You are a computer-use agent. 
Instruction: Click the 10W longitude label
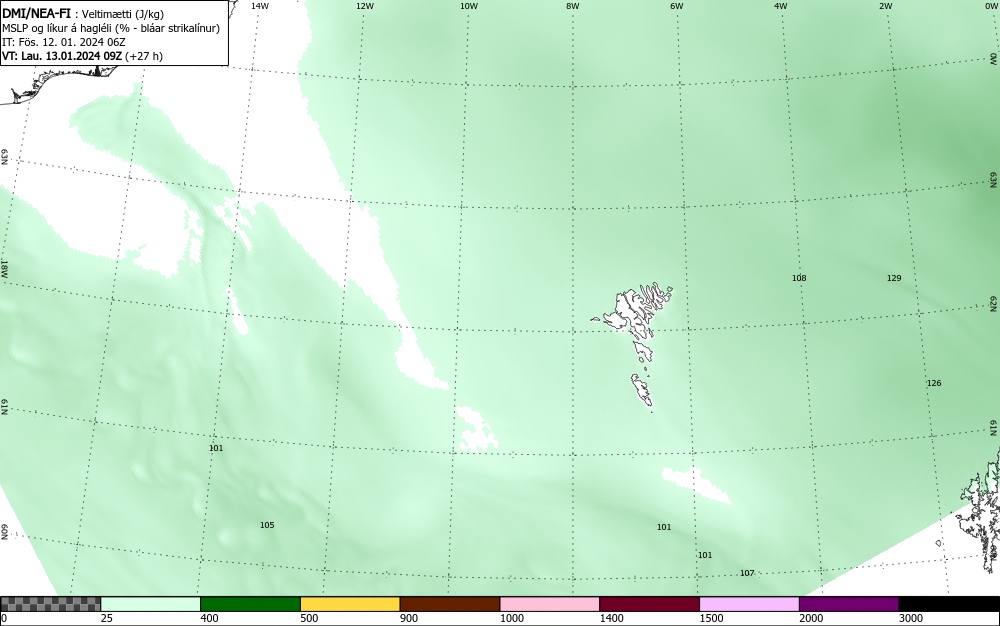coord(469,6)
